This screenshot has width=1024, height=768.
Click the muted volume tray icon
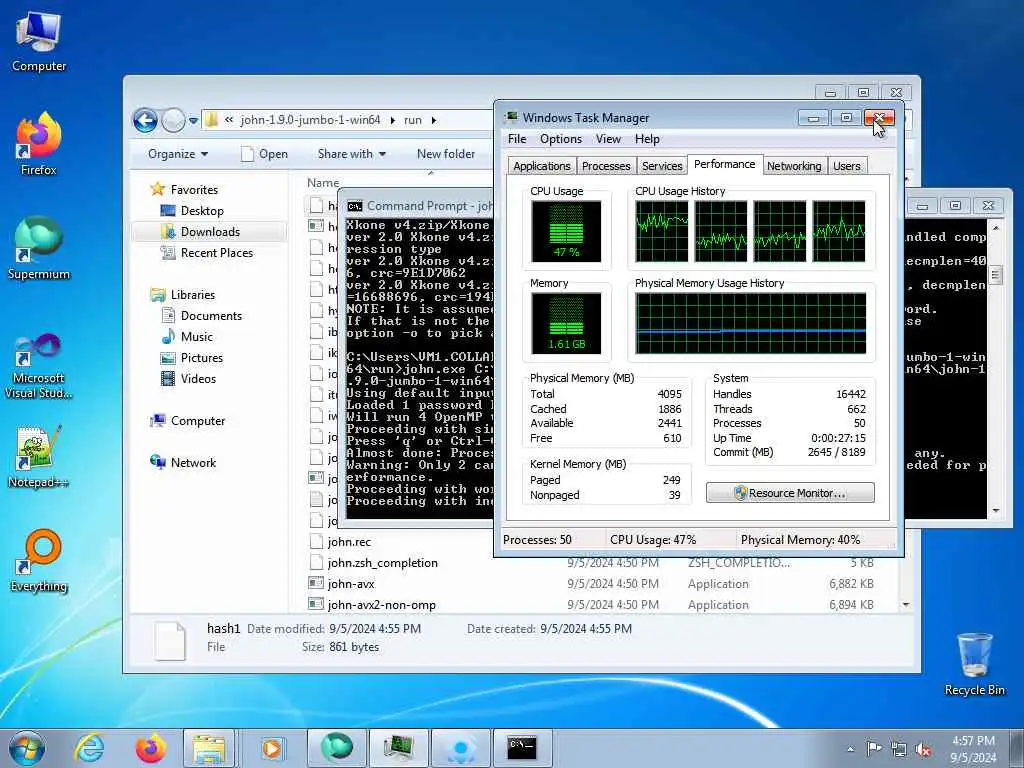(x=923, y=749)
